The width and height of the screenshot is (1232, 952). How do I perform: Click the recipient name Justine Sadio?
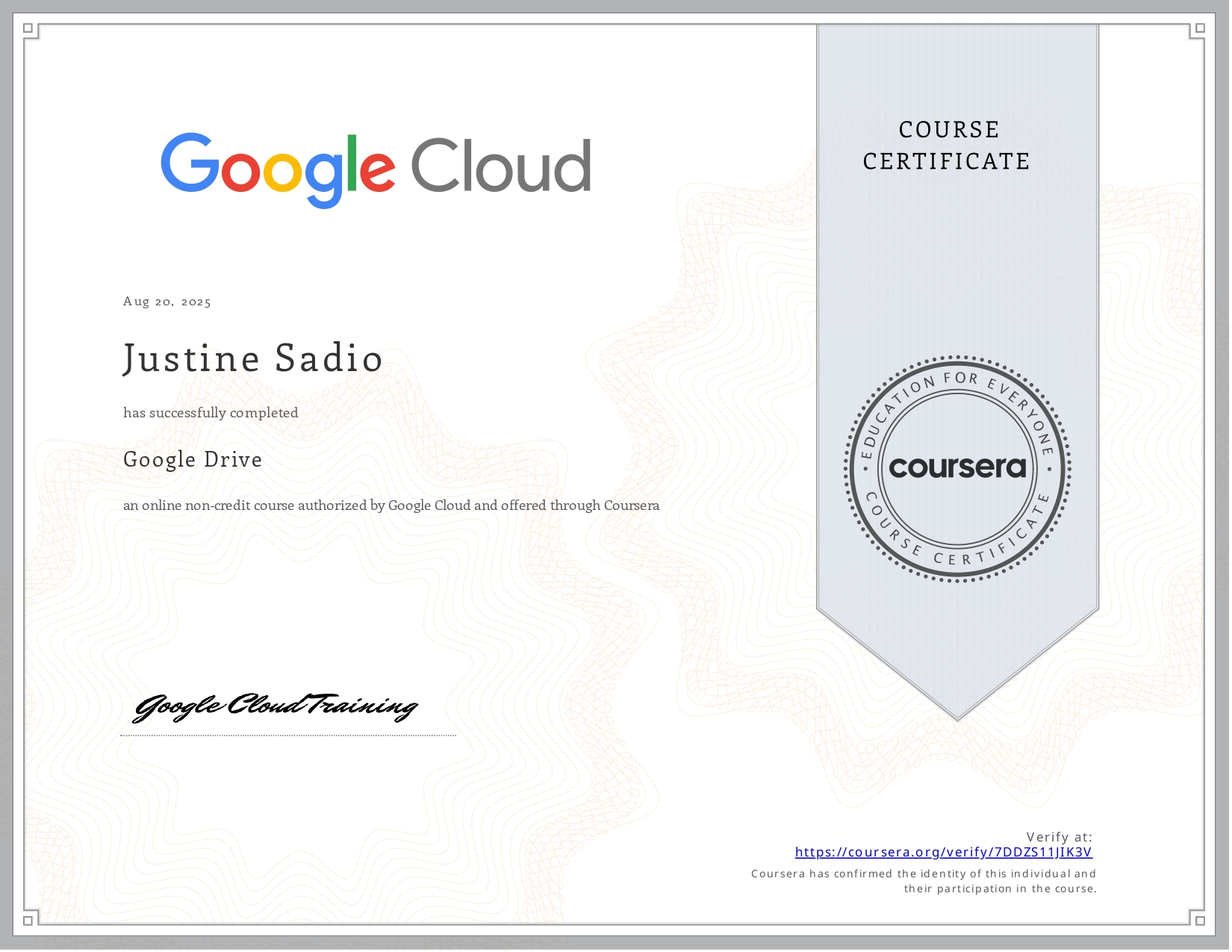252,358
